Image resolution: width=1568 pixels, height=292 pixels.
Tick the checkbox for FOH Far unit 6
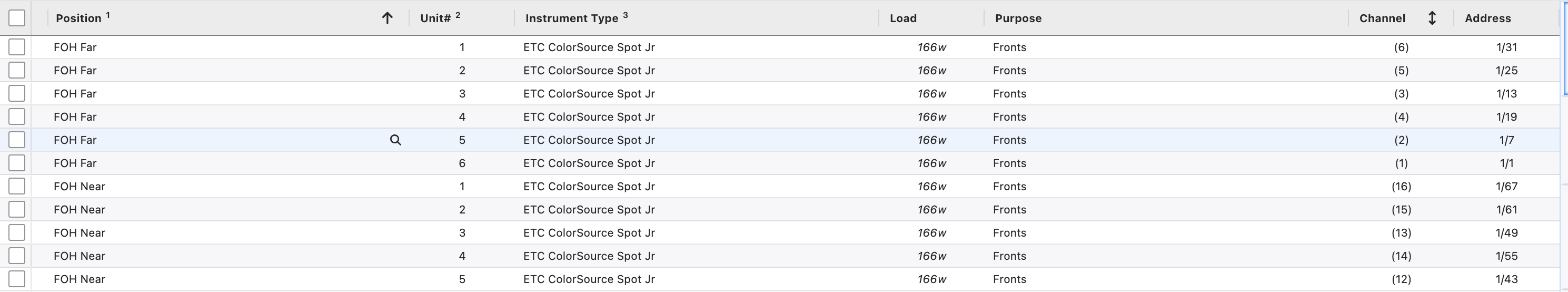[x=17, y=163]
